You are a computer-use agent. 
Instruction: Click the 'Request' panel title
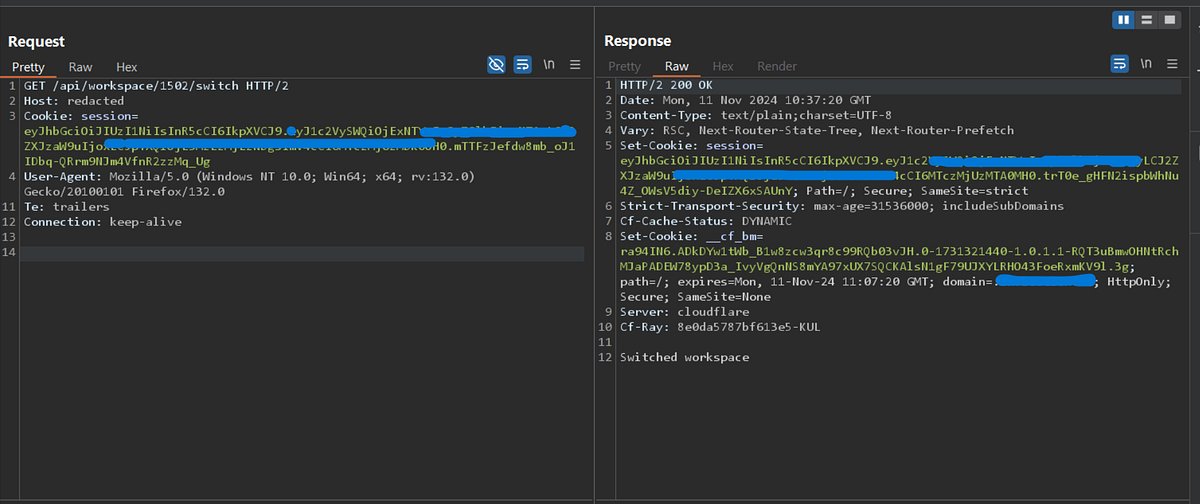point(36,41)
